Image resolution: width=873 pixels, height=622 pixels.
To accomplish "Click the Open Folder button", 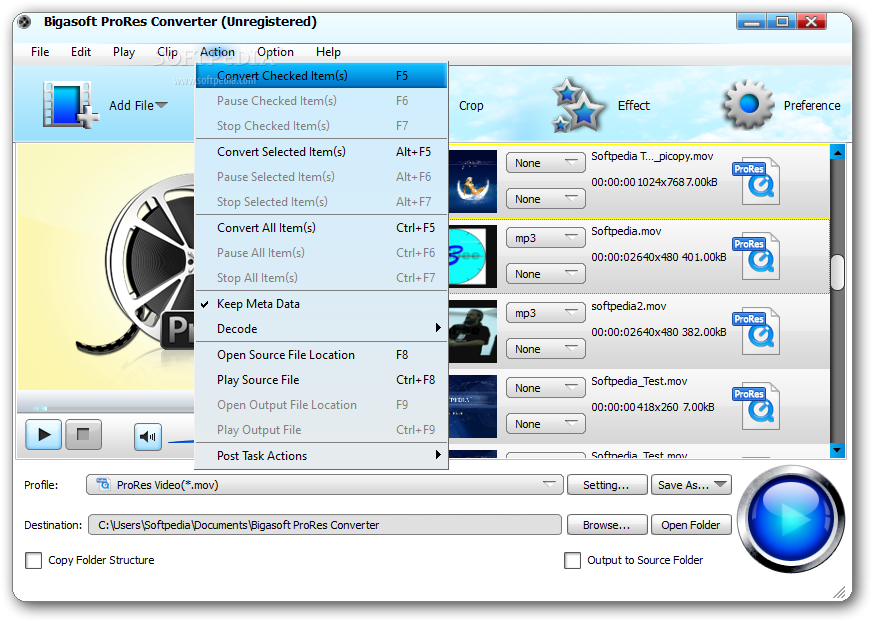I will 691,525.
